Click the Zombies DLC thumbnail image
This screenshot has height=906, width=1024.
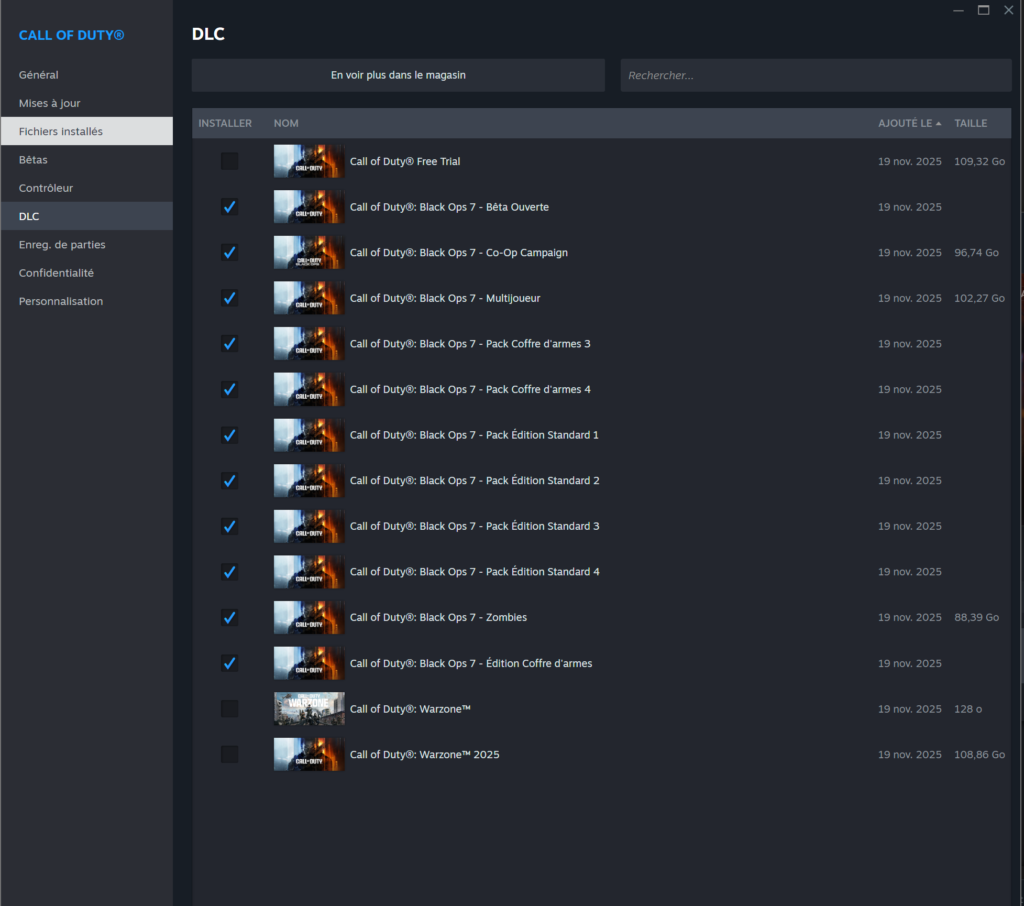(x=309, y=617)
